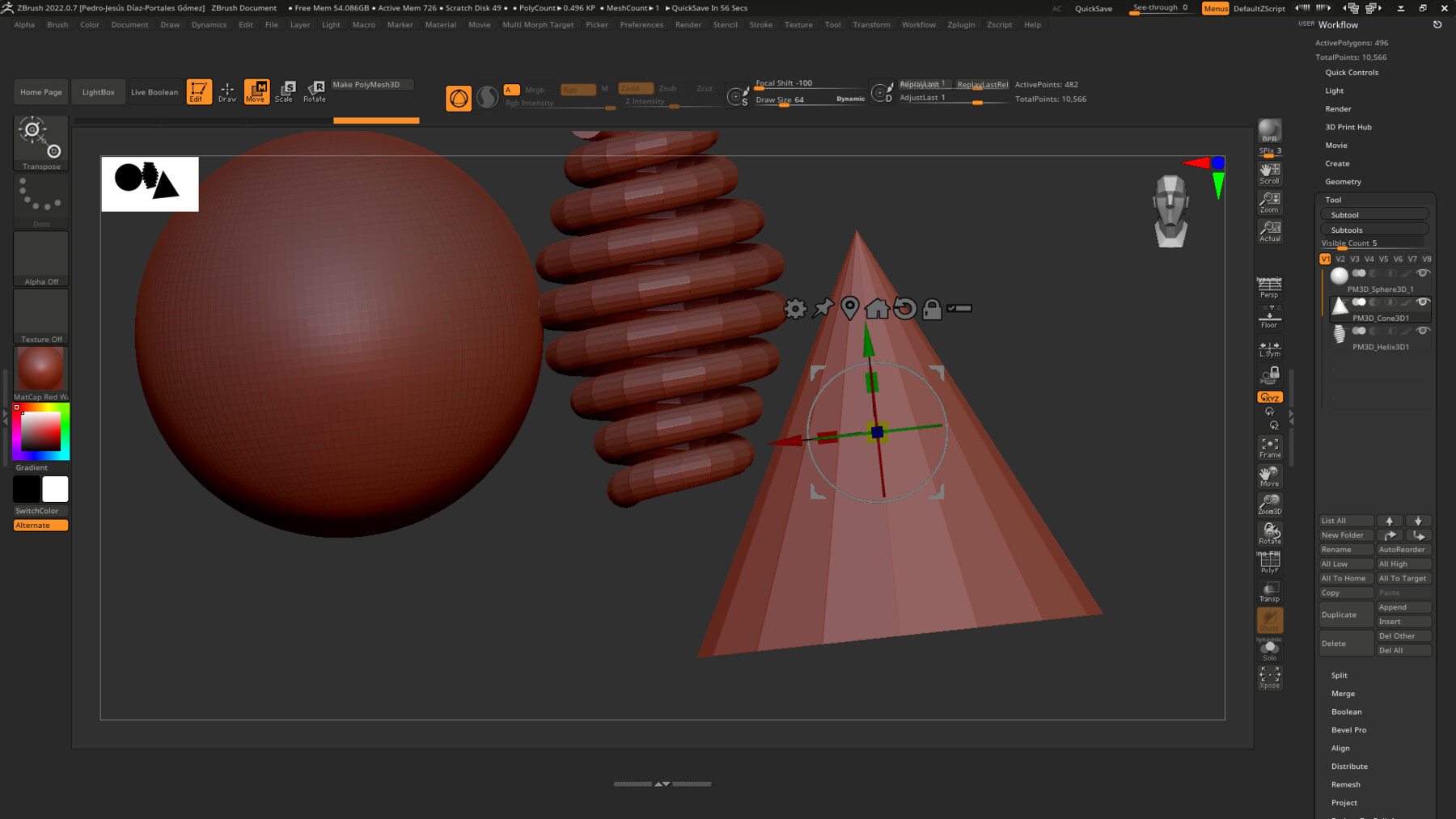Image resolution: width=1456 pixels, height=819 pixels.
Task: Pick a color from the gradient color picker
Action: [39, 431]
